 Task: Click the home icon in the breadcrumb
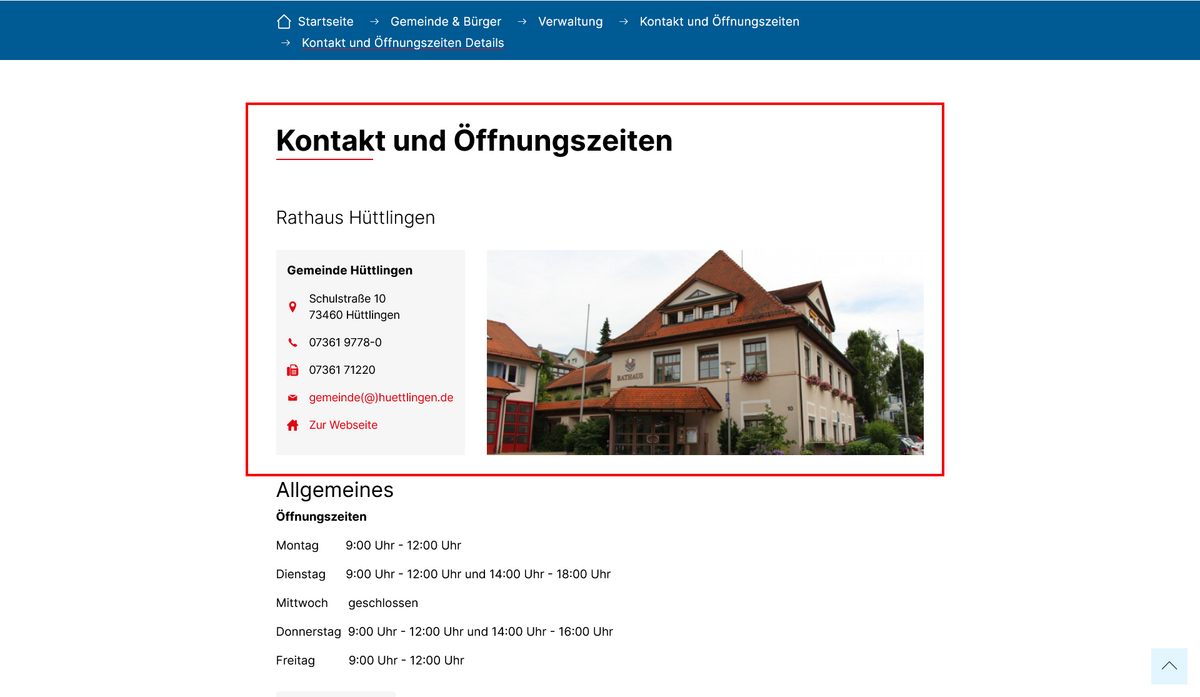284,21
